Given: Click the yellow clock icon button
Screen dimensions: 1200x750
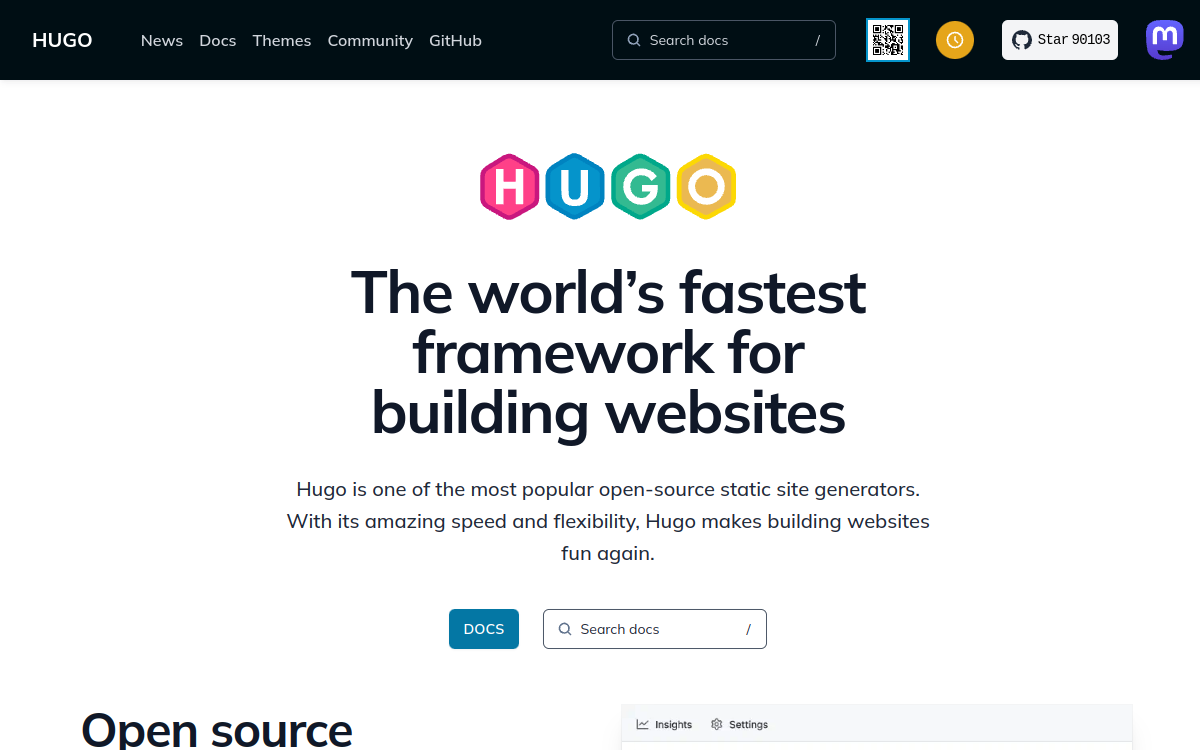Looking at the screenshot, I should (955, 40).
